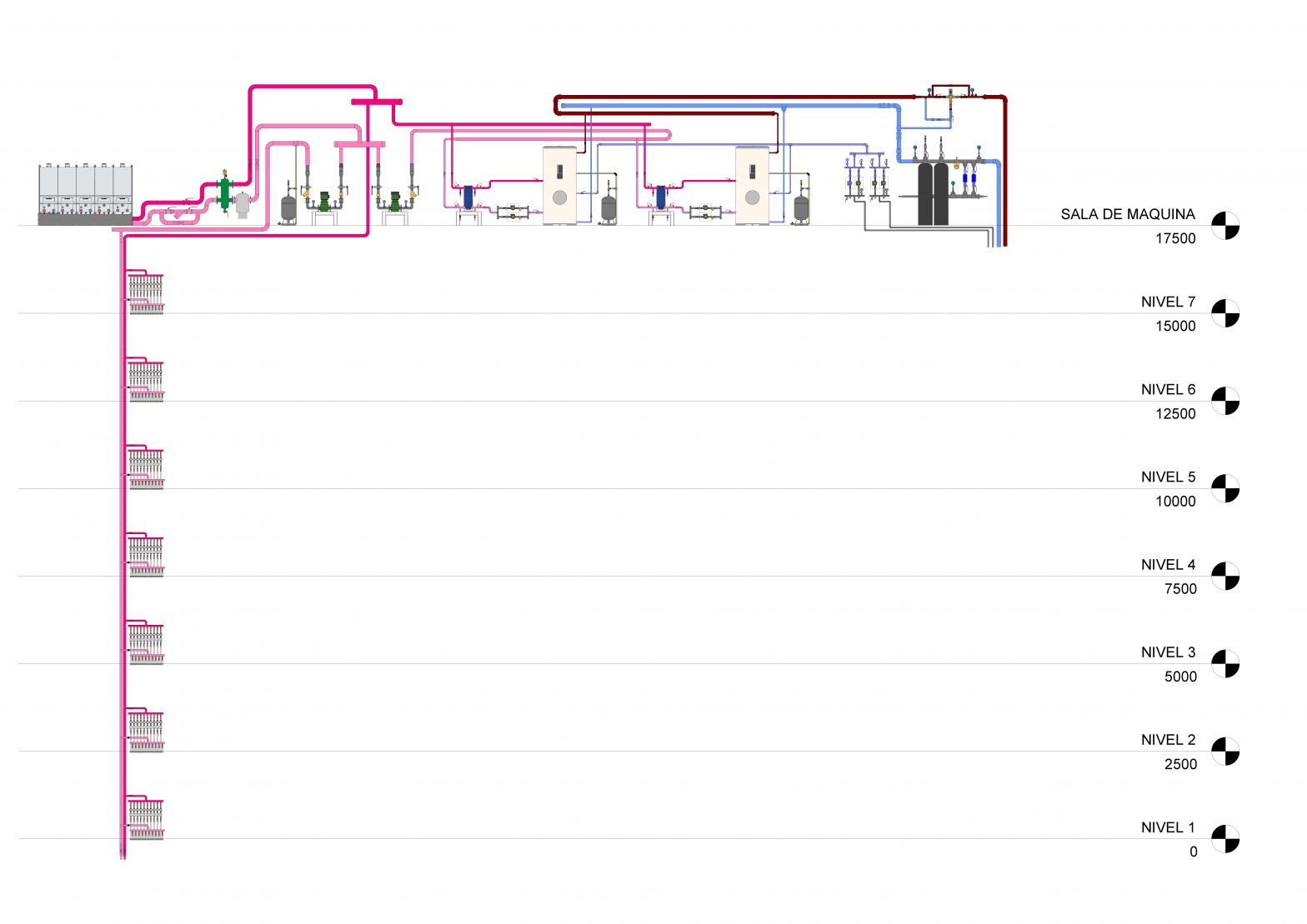The height and width of the screenshot is (924, 1307).
Task: Click the NIVEL 4 level marker symbol
Action: tap(1224, 576)
